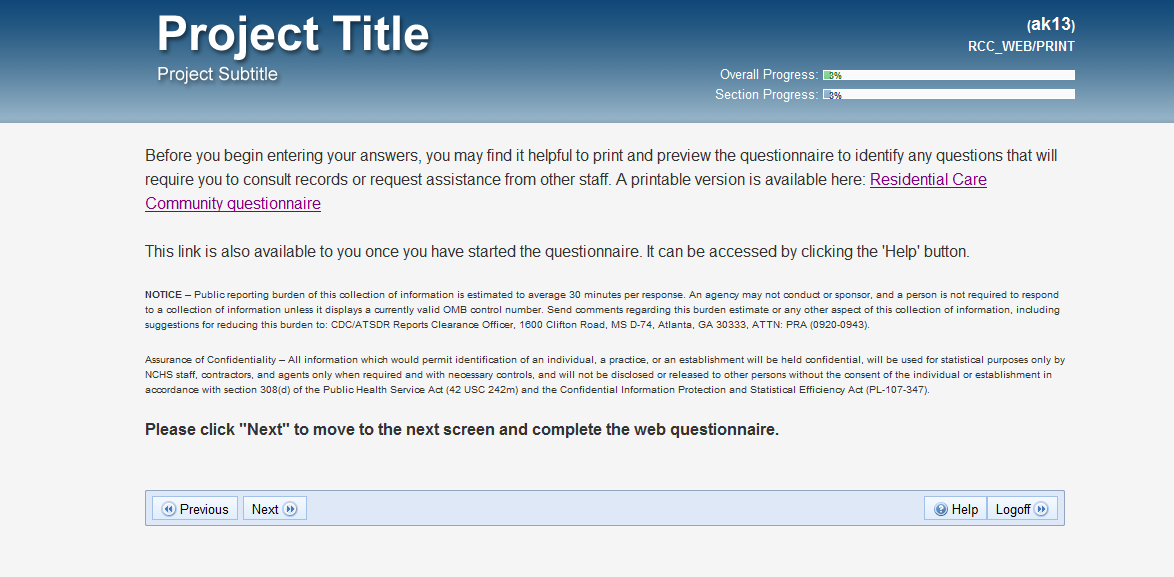Click the back-arrow icon on Previous button
This screenshot has width=1174, height=577.
click(168, 509)
